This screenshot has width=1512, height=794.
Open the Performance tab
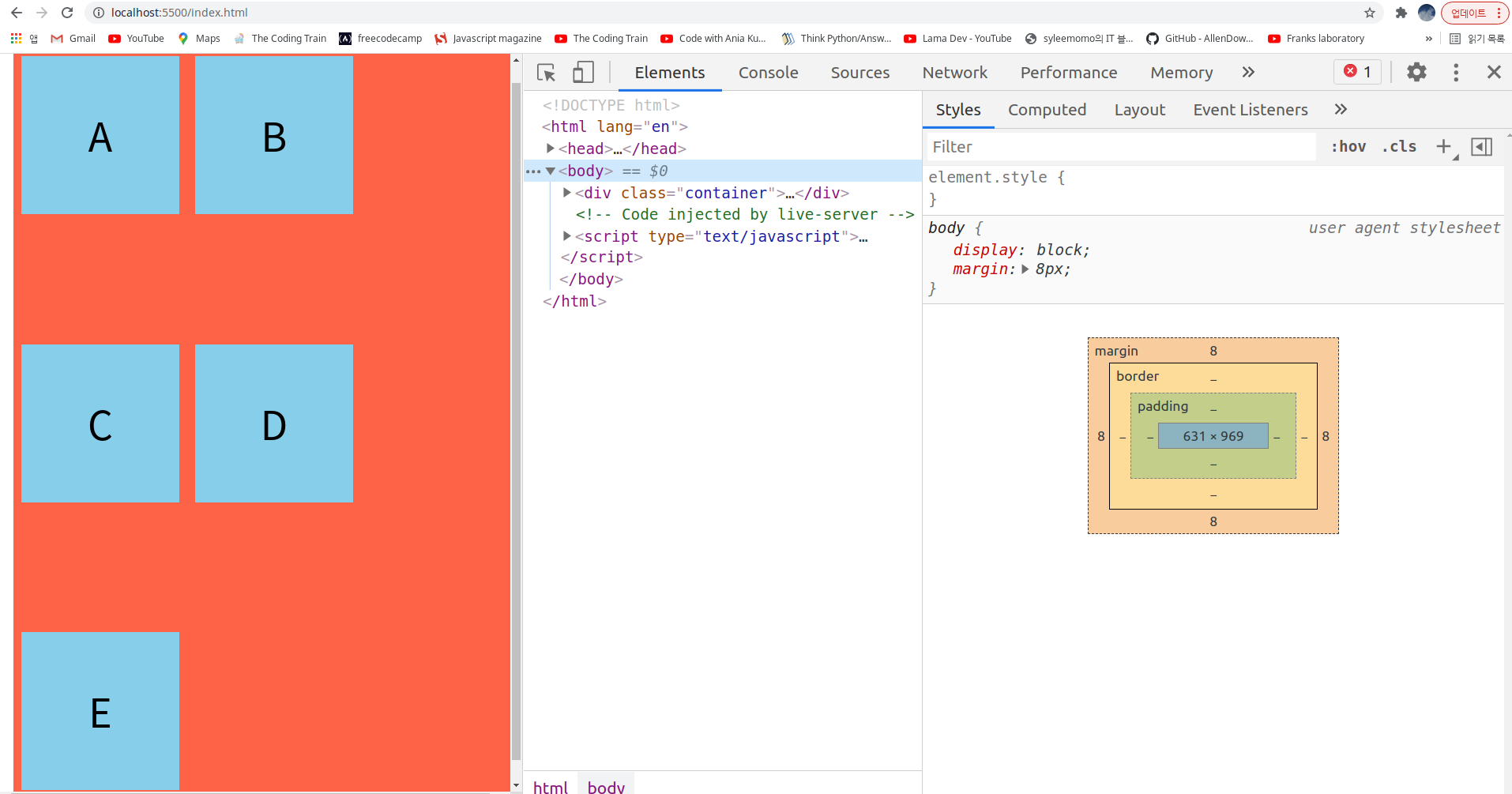click(x=1068, y=73)
